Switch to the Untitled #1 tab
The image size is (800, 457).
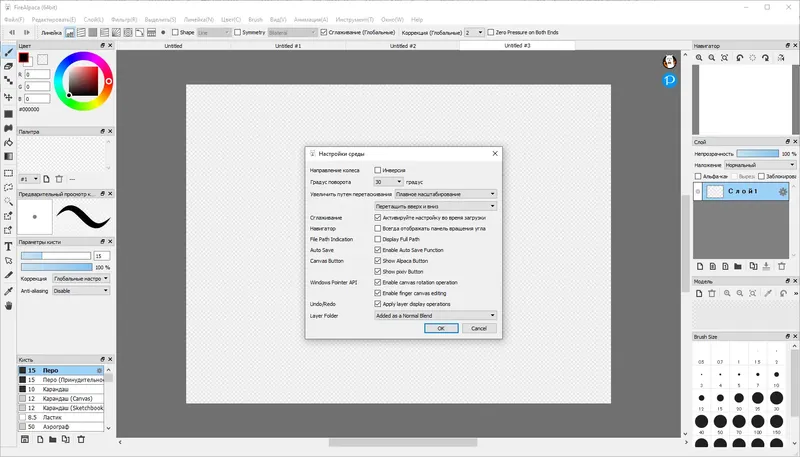click(288, 46)
